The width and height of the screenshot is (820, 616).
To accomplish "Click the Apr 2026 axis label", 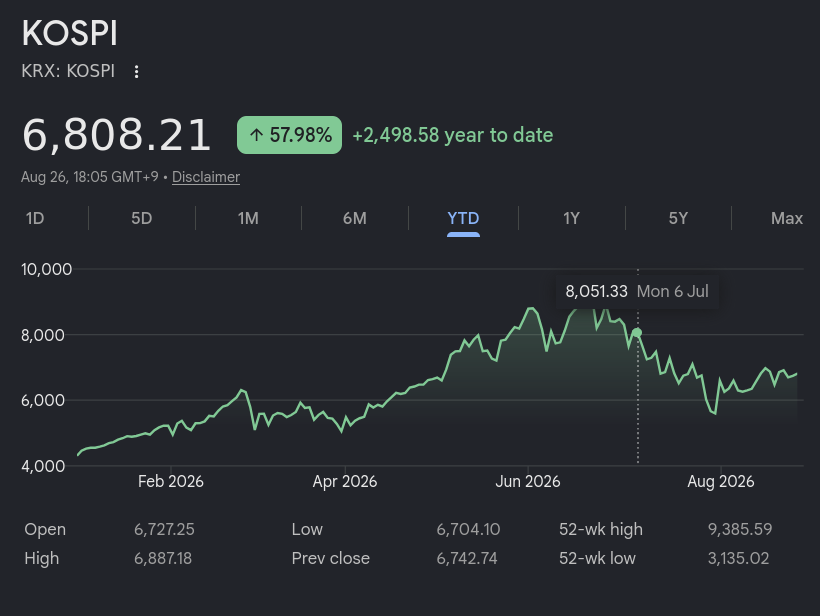I will pos(345,481).
